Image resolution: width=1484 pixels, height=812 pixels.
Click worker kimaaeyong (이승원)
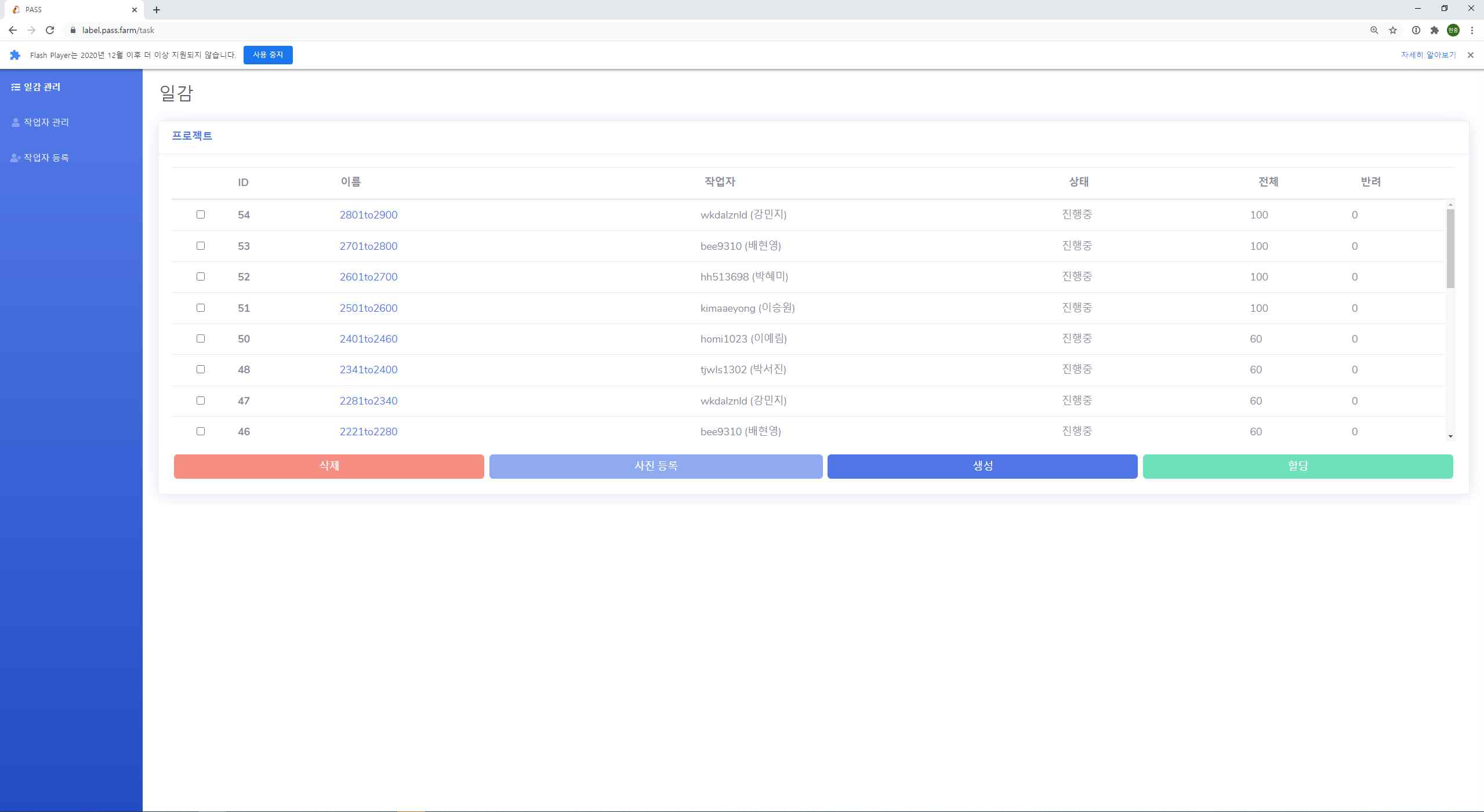(748, 308)
